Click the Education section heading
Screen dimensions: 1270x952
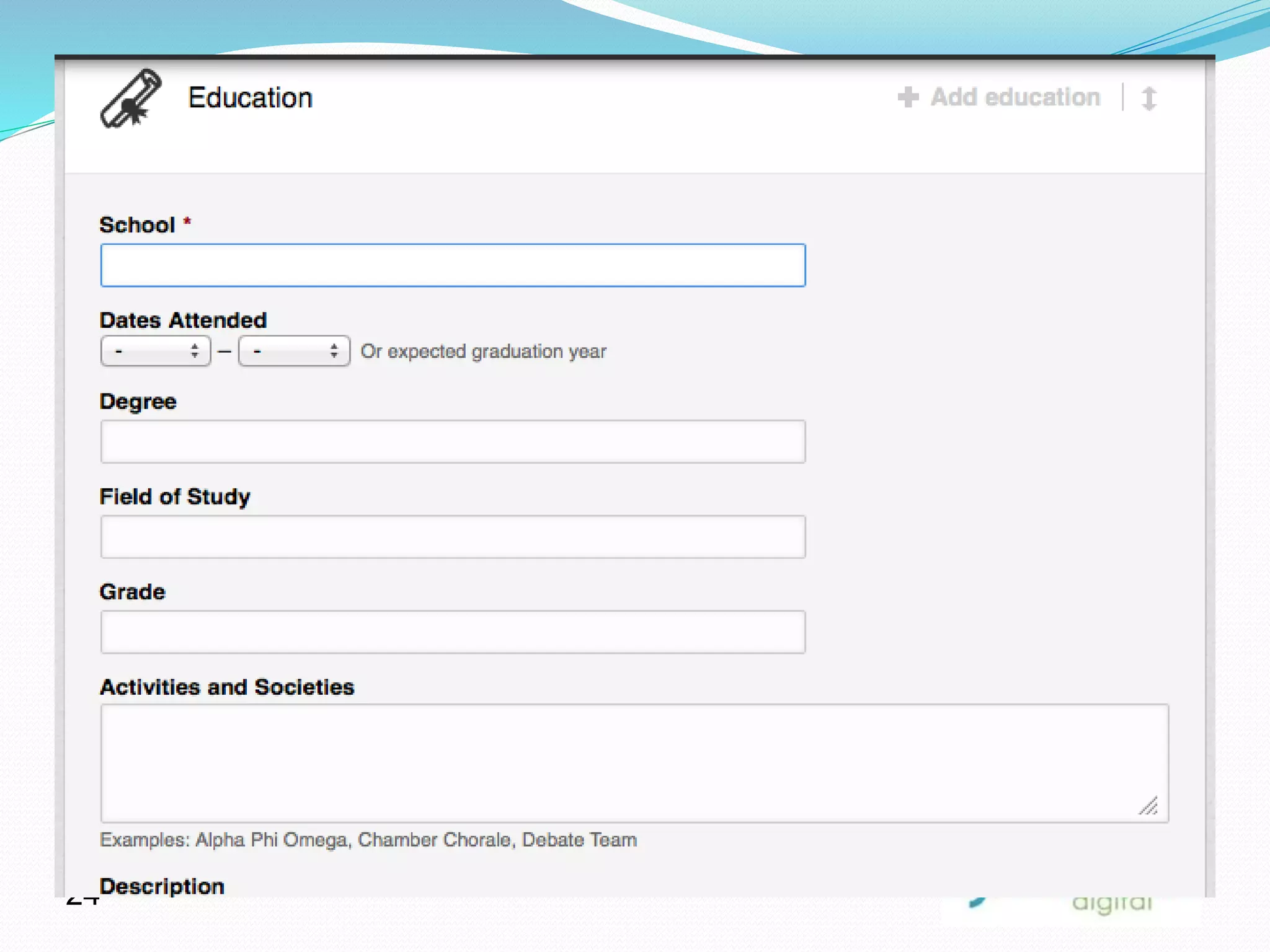click(251, 98)
